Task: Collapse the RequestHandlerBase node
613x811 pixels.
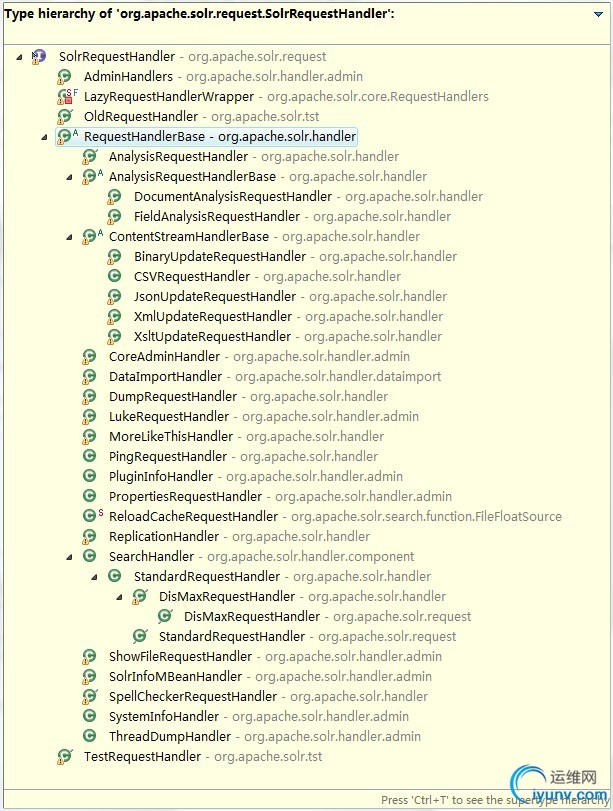Action: point(44,137)
